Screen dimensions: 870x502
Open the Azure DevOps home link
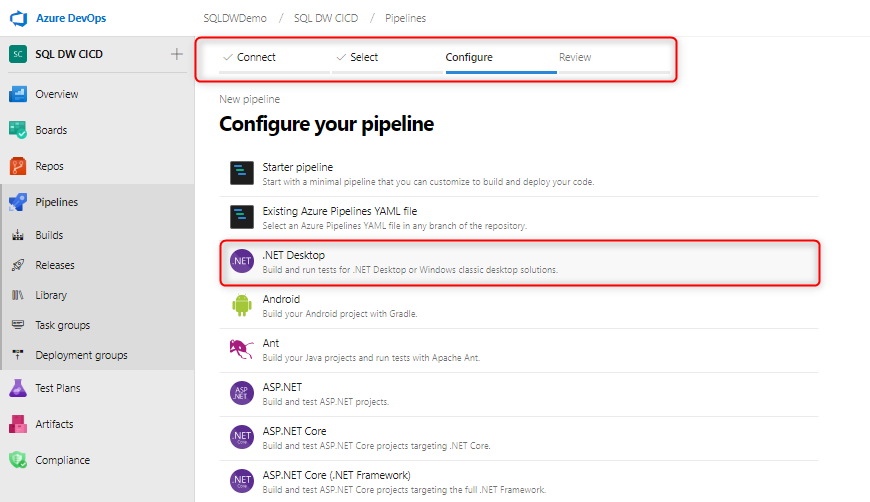coord(71,18)
